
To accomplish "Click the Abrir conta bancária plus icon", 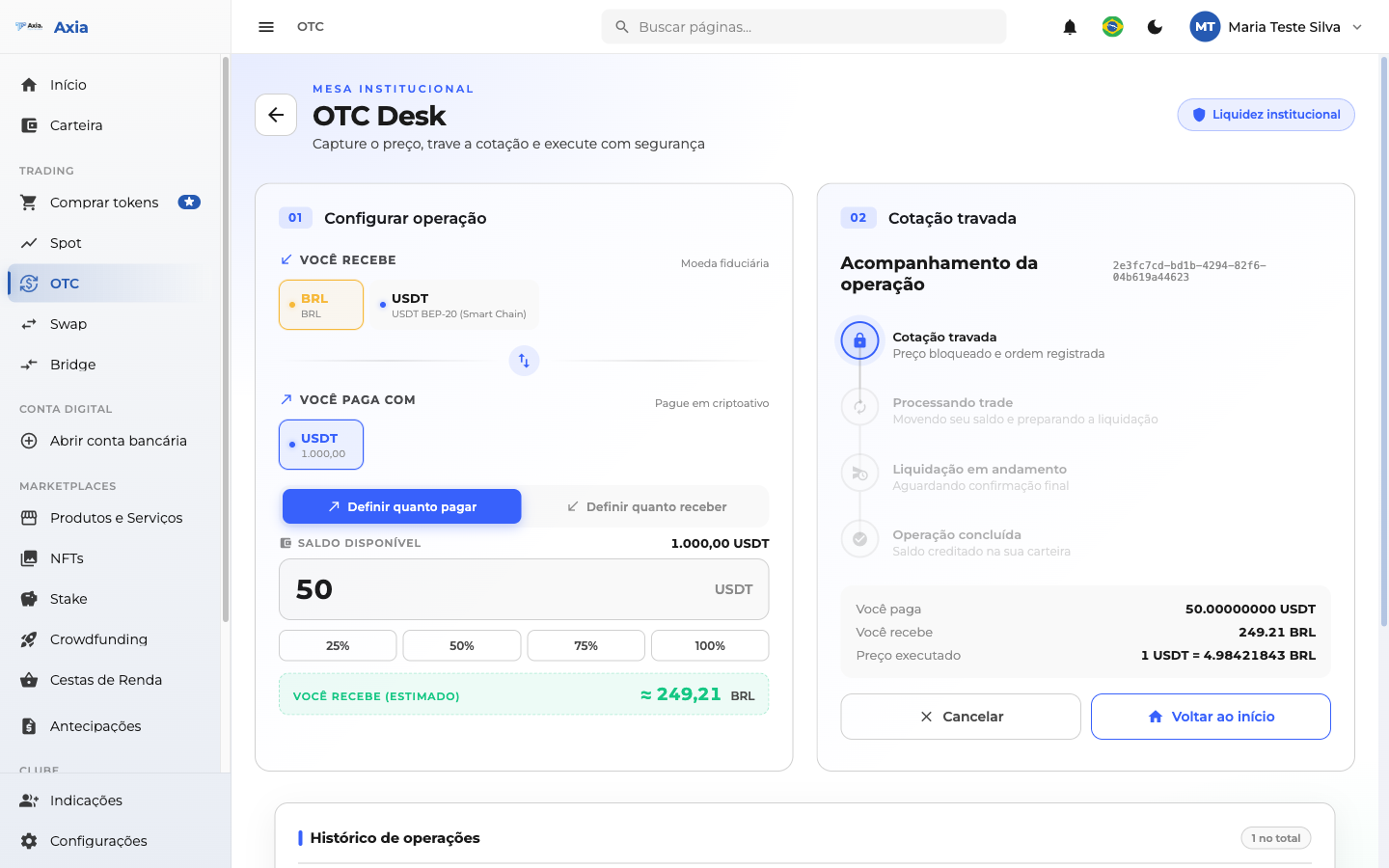I will 29,441.
